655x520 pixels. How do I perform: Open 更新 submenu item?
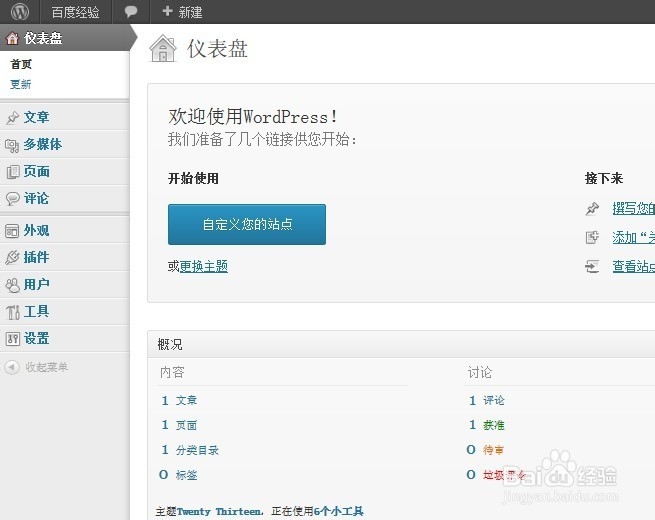tap(20, 84)
